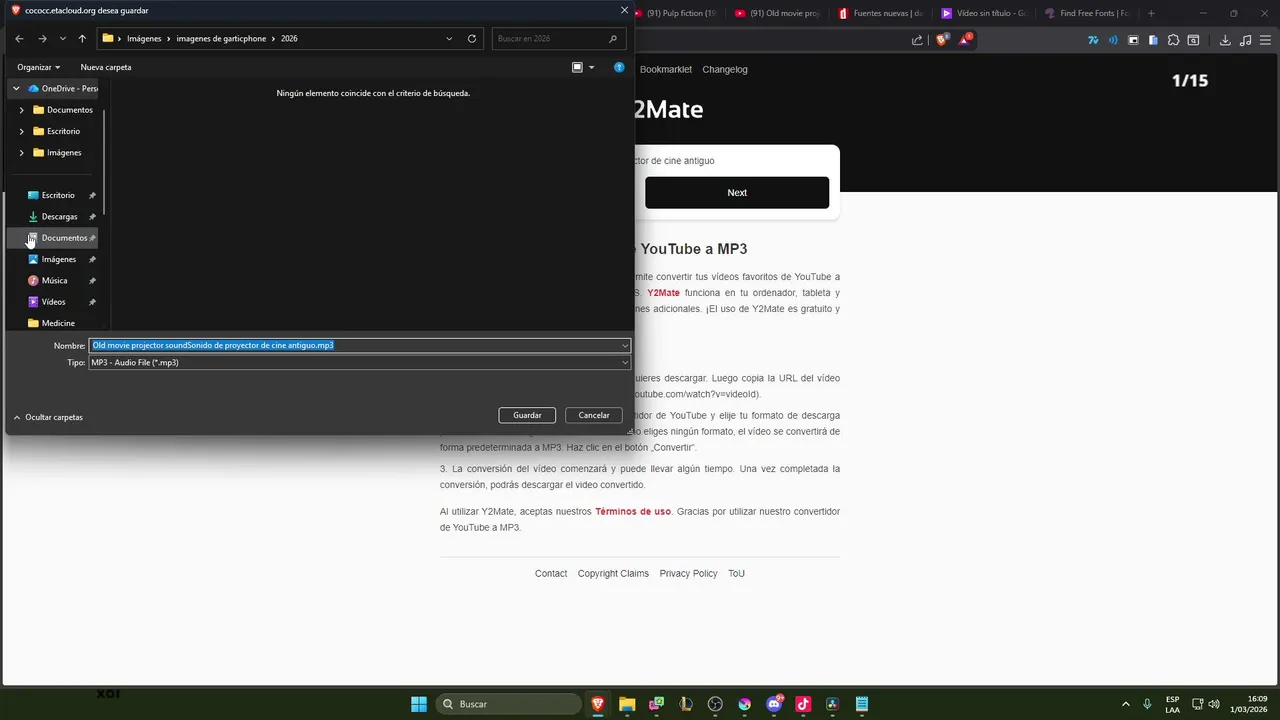1280x720 pixels.
Task: Expand the OneDrive Documentos folder
Action: pos(22,110)
